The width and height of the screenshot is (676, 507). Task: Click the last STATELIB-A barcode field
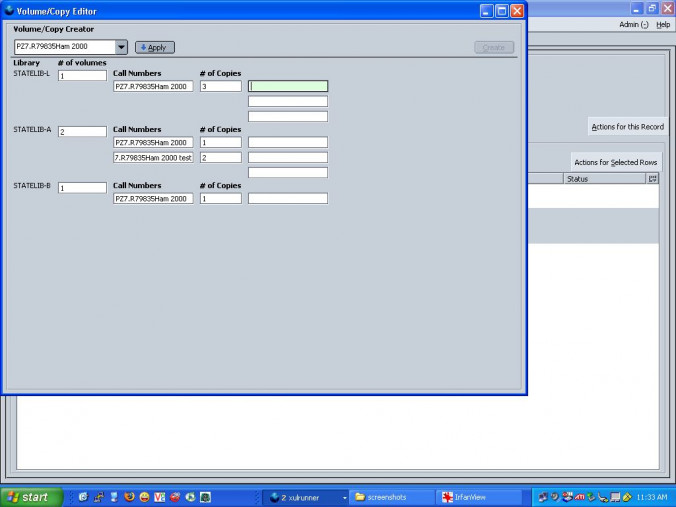tap(288, 172)
